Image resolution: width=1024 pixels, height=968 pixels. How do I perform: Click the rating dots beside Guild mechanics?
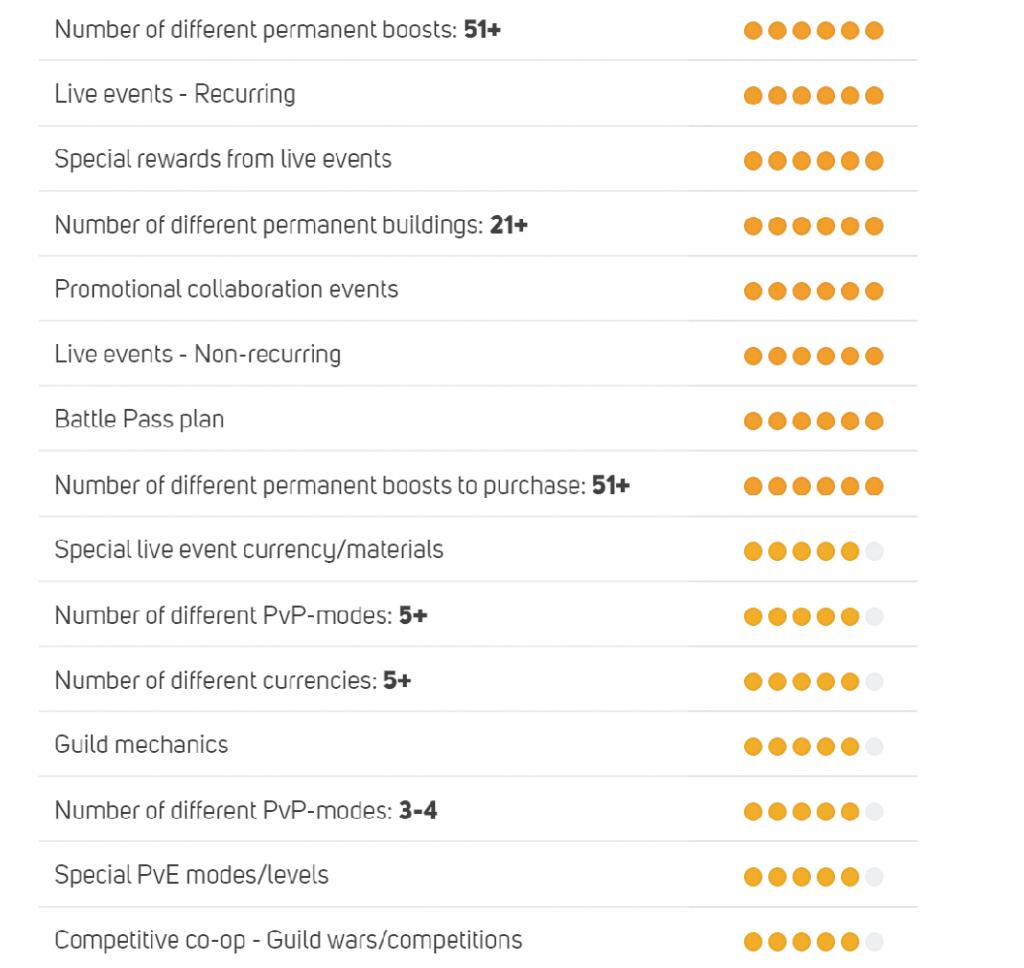(813, 746)
